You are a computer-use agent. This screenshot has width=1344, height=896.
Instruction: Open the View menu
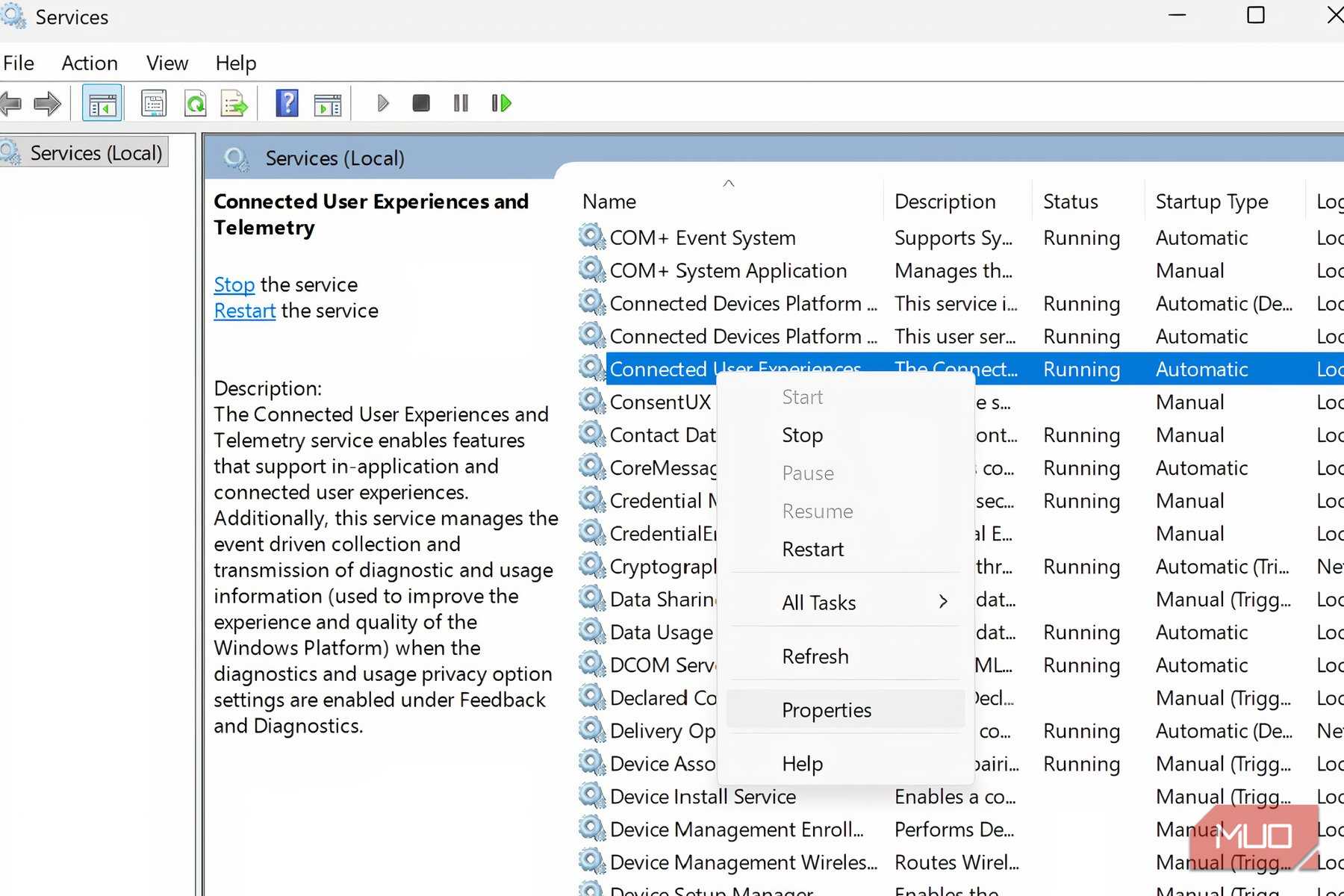tap(167, 63)
